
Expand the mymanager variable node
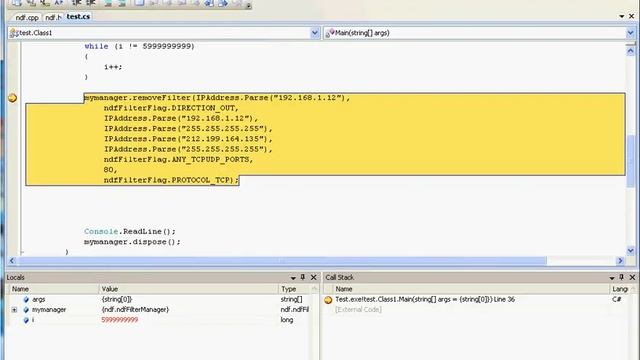tap(14, 310)
